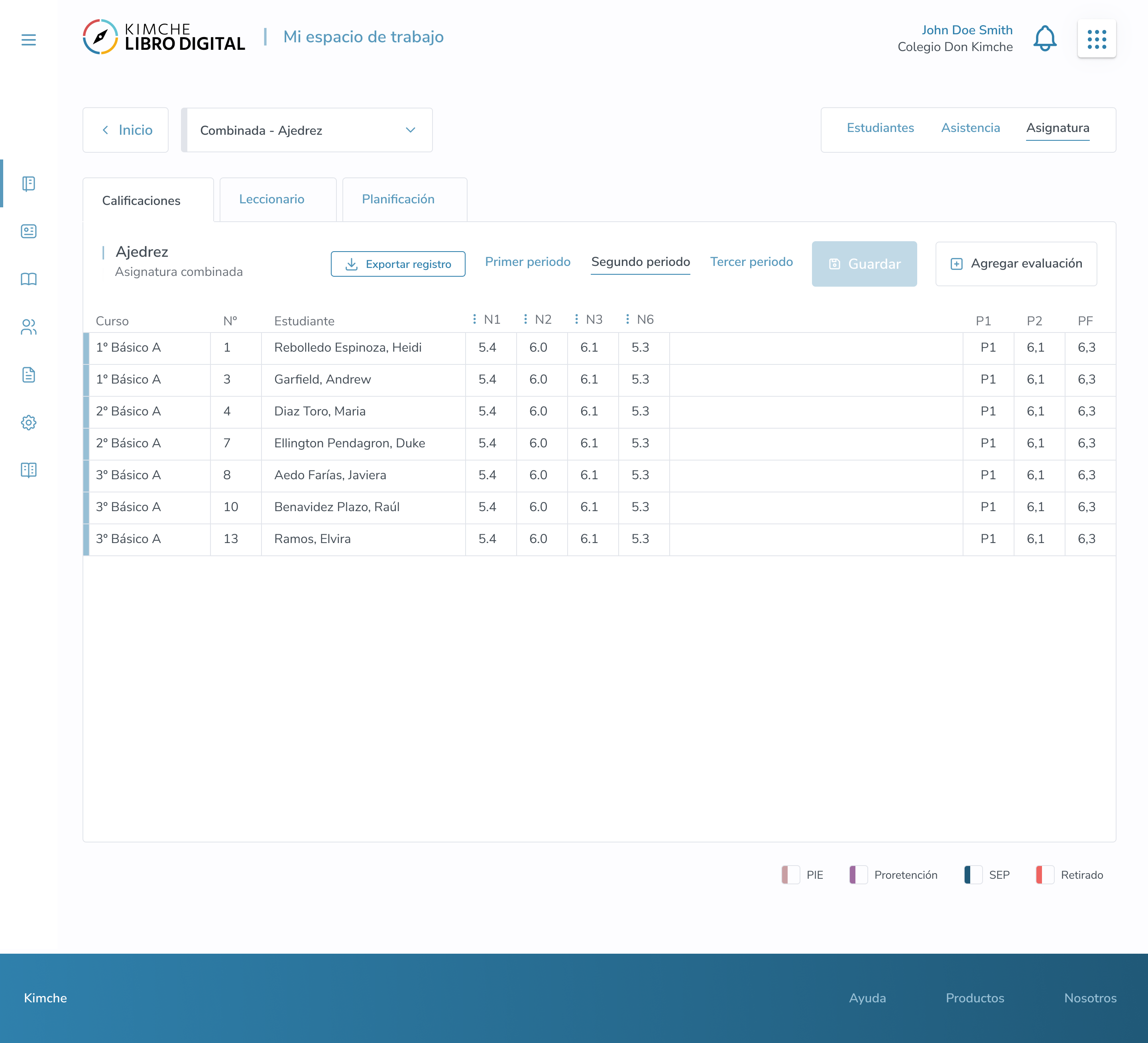Click the notebook icon in sidebar

click(x=28, y=183)
